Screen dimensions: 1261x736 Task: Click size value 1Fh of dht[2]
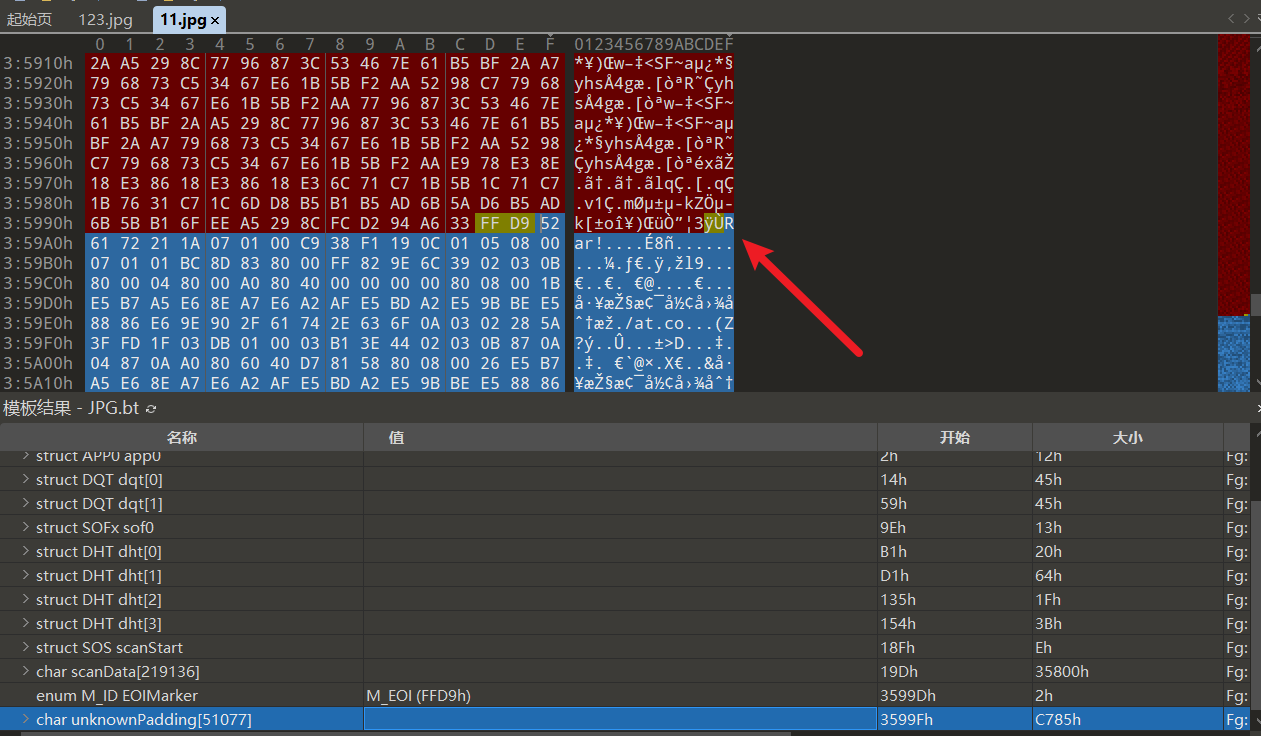pos(1048,599)
